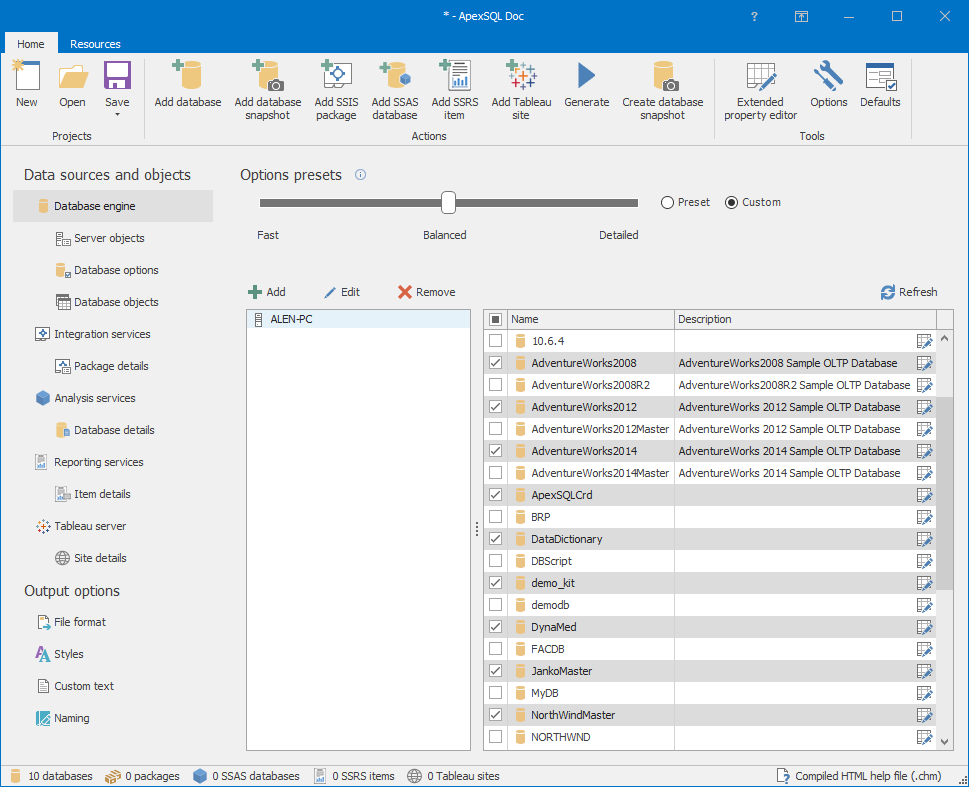
Task: Open Item details section
Action: coord(93,494)
